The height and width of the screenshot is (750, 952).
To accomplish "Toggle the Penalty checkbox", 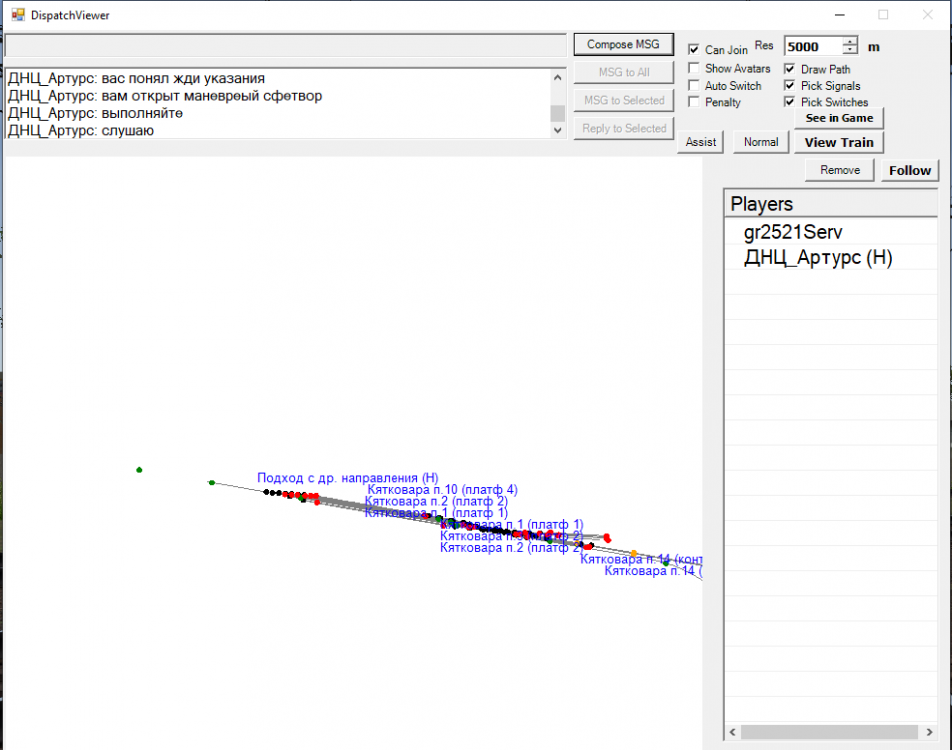I will coord(694,103).
